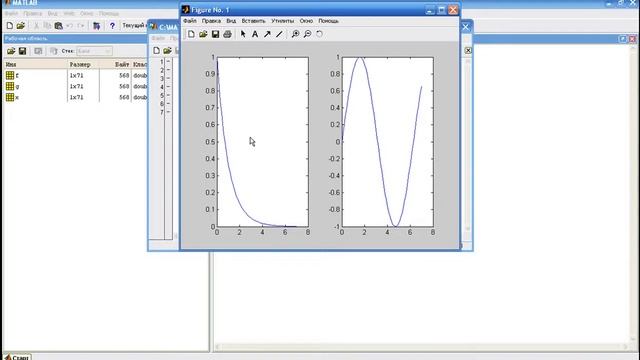The height and width of the screenshot is (360, 640).
Task: Open Утилиты menu in Figure window
Action: point(282,21)
